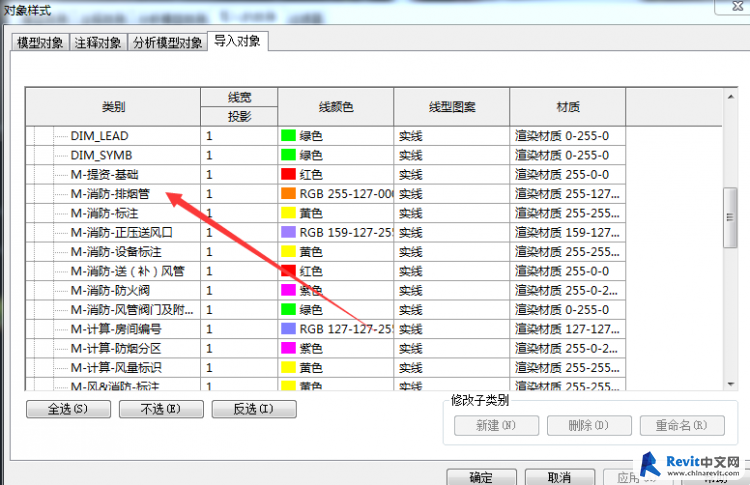Image resolution: width=750 pixels, height=485 pixels.
Task: Select the M-计算-风量标识 category
Action: point(116,367)
